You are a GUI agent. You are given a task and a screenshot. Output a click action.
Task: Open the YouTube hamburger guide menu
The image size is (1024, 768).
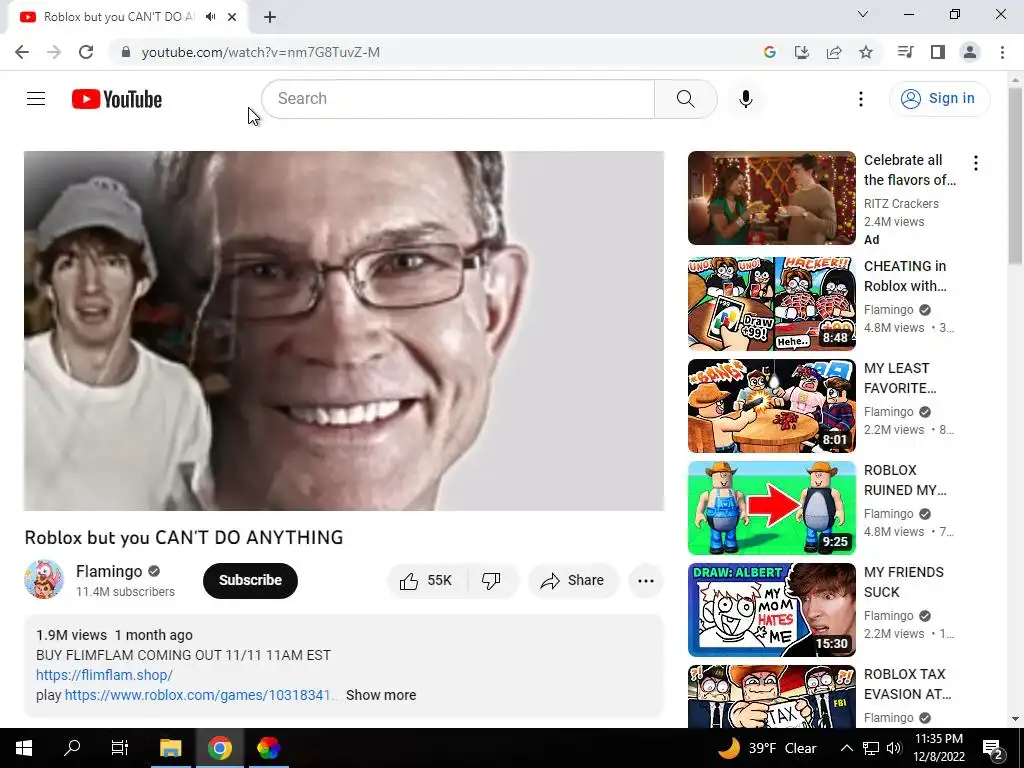[36, 99]
